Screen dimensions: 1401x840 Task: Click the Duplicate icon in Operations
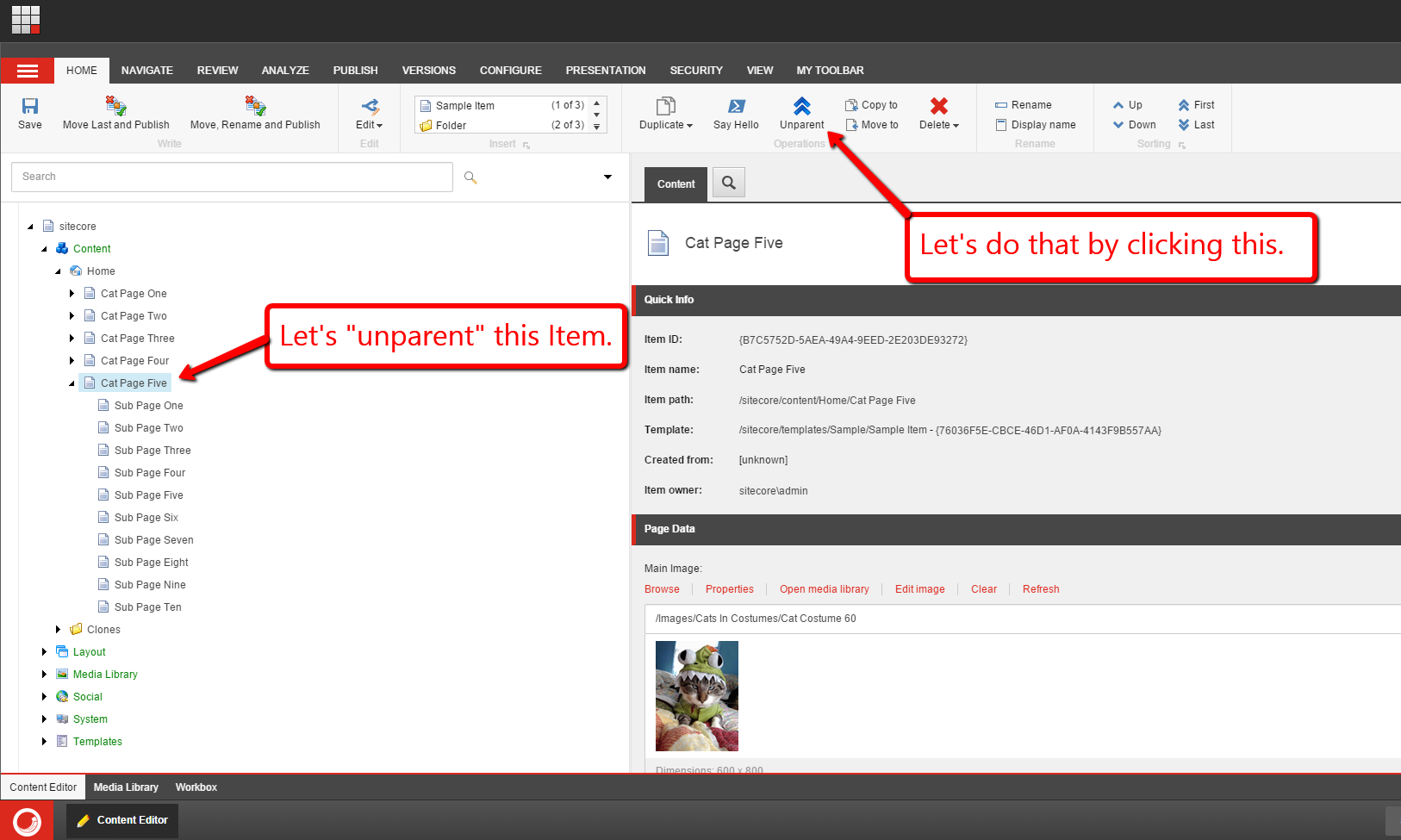(665, 106)
